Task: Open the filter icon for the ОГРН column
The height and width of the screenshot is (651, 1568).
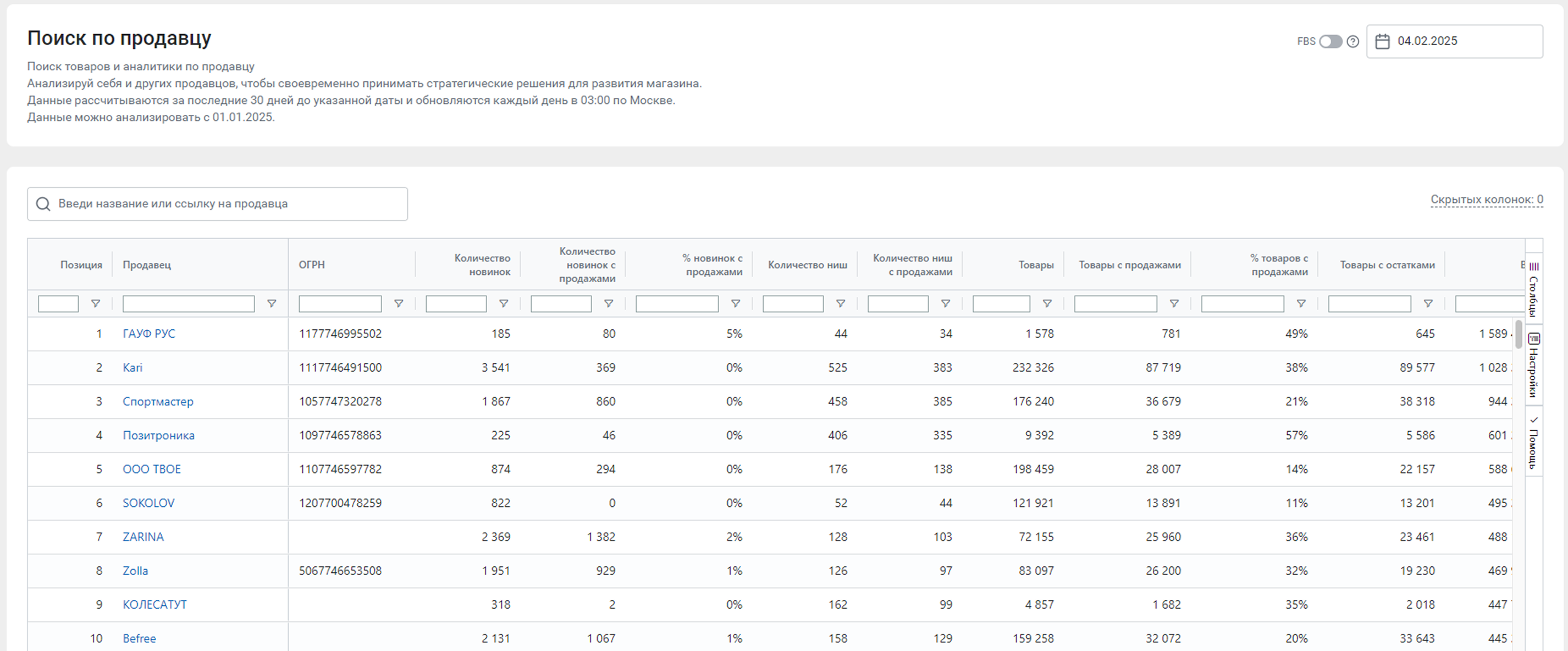Action: pyautogui.click(x=399, y=303)
